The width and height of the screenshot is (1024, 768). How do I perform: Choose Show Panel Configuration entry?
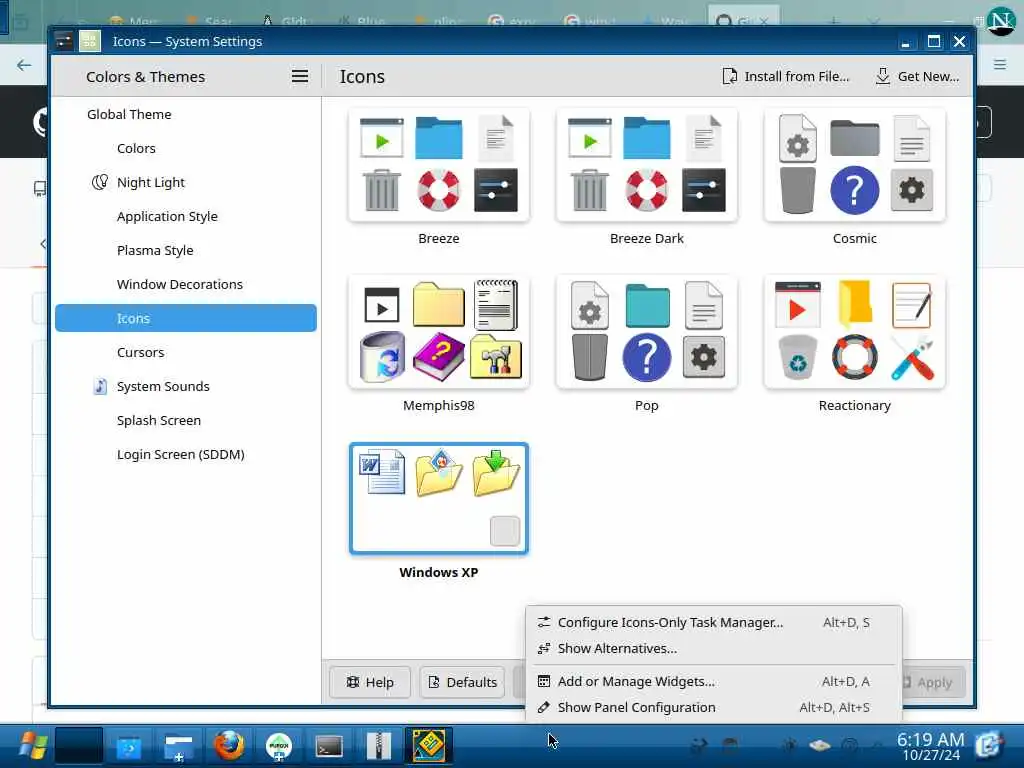pyautogui.click(x=714, y=707)
